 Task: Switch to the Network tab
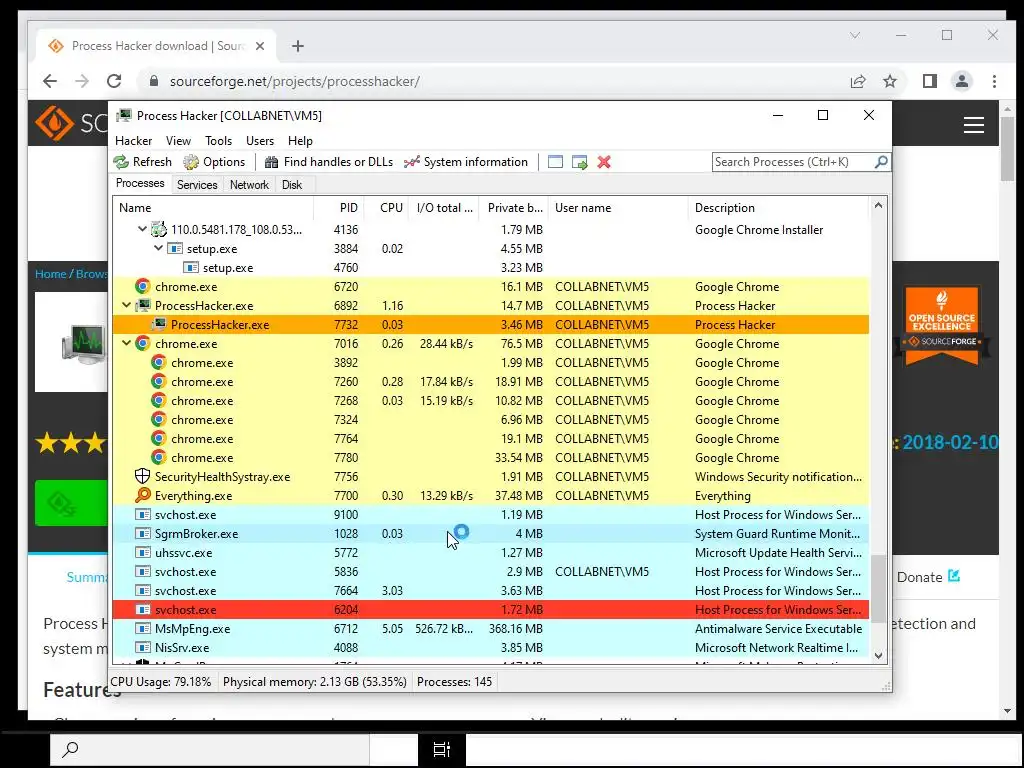click(x=249, y=185)
